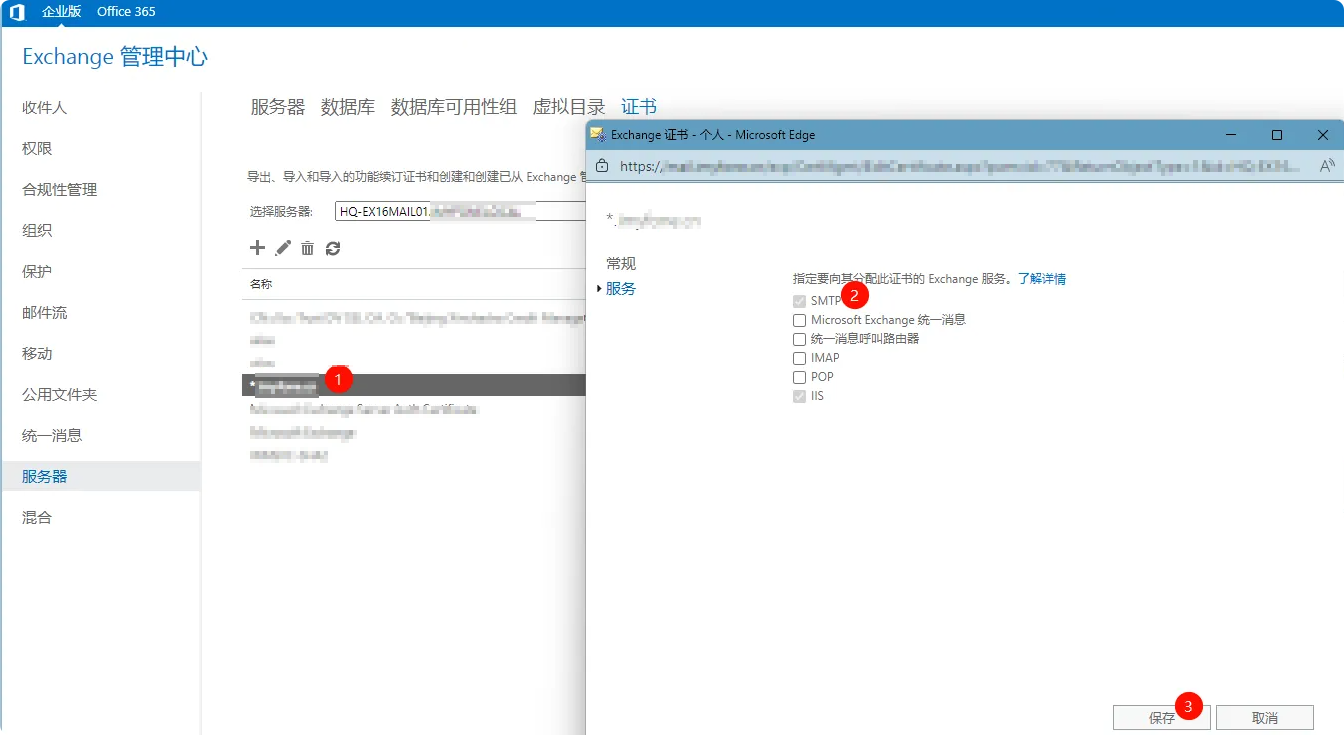Toggle the IIS service checkbox
The image size is (1344, 735).
click(x=799, y=396)
